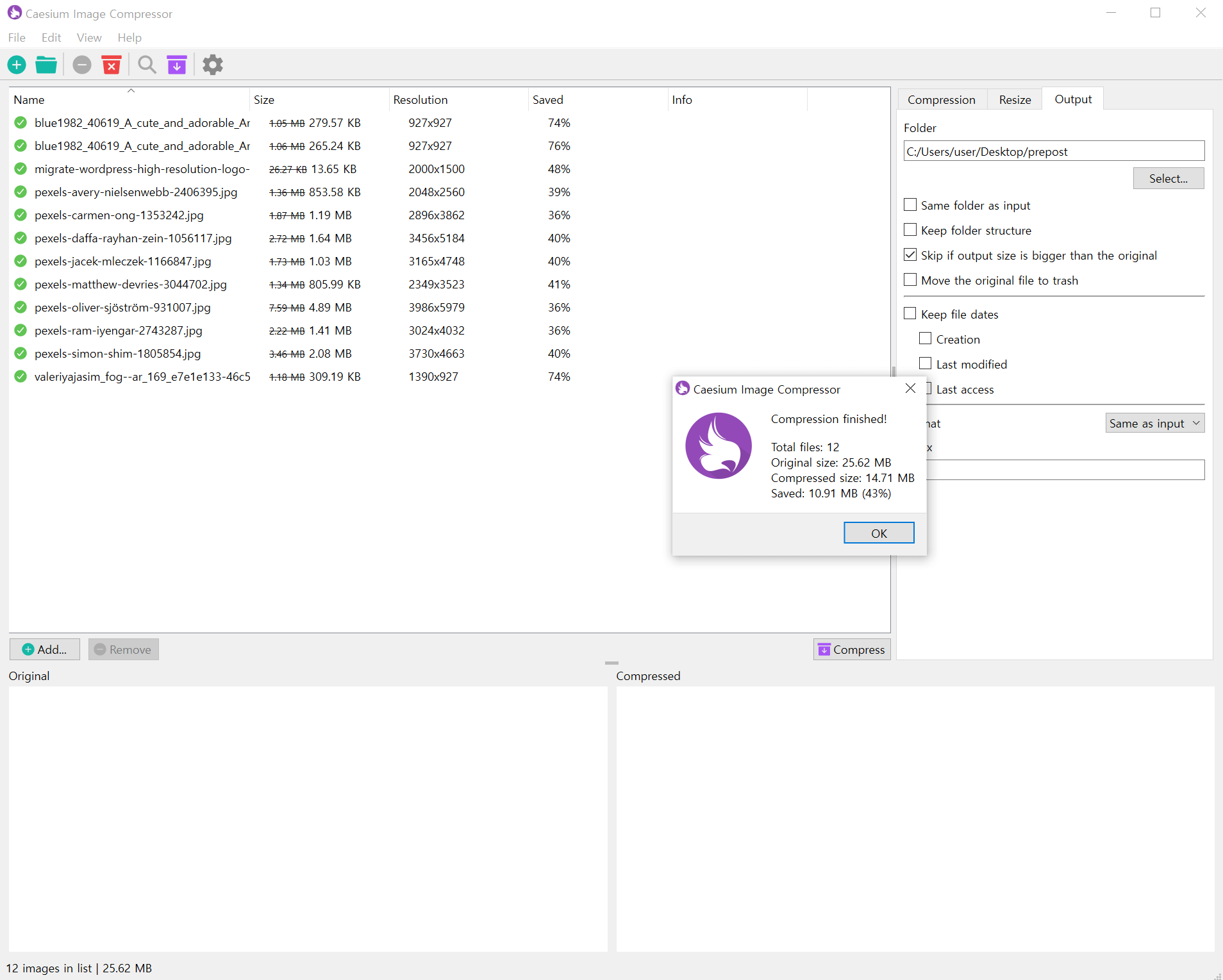The image size is (1223, 980).
Task: Sort list by Resolution column header
Action: point(459,99)
